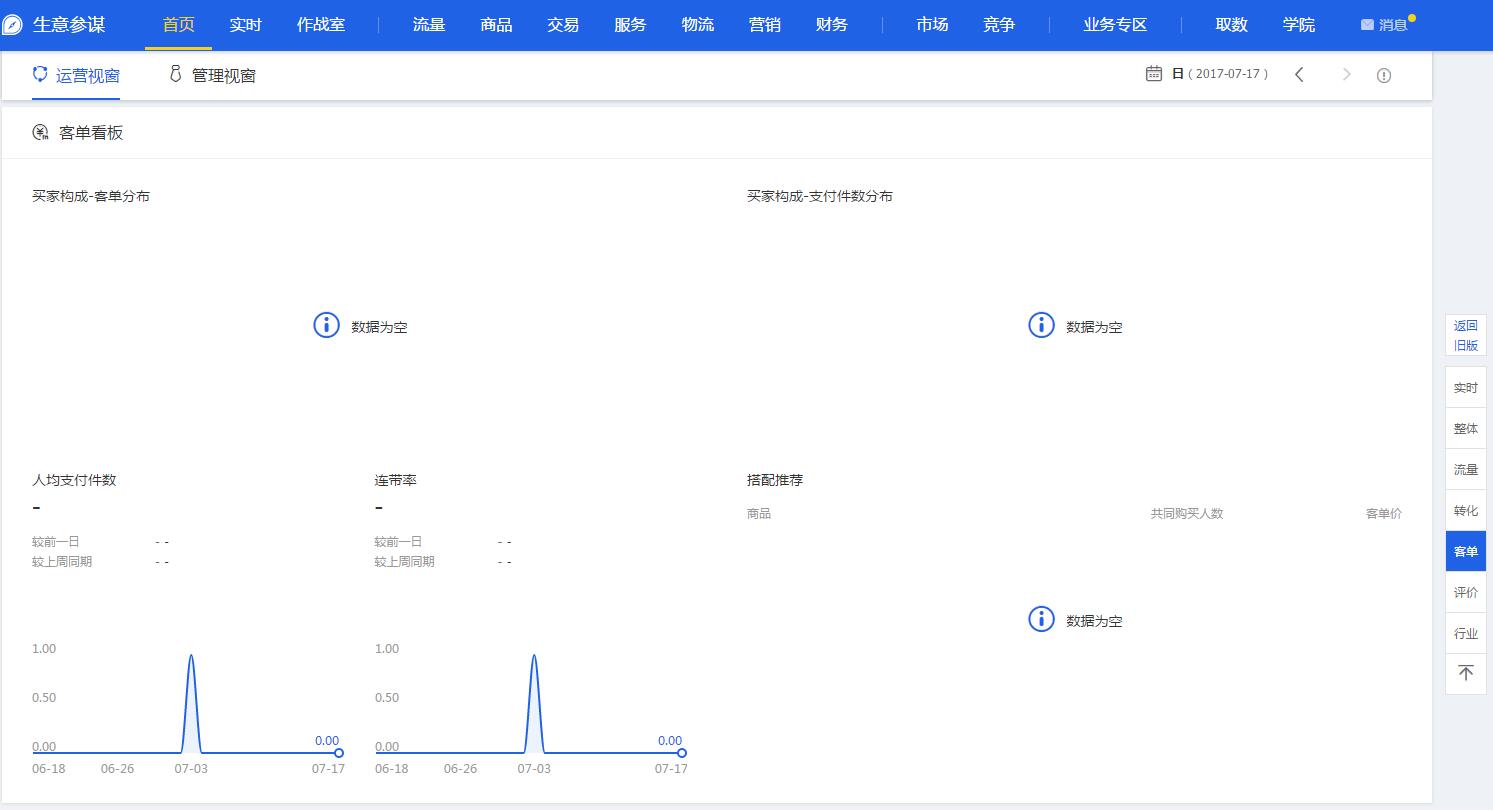Viewport: 1493px width, 810px height.
Task: Click the 07-03 peak on 人均支付件数 chart
Action: [x=190, y=657]
